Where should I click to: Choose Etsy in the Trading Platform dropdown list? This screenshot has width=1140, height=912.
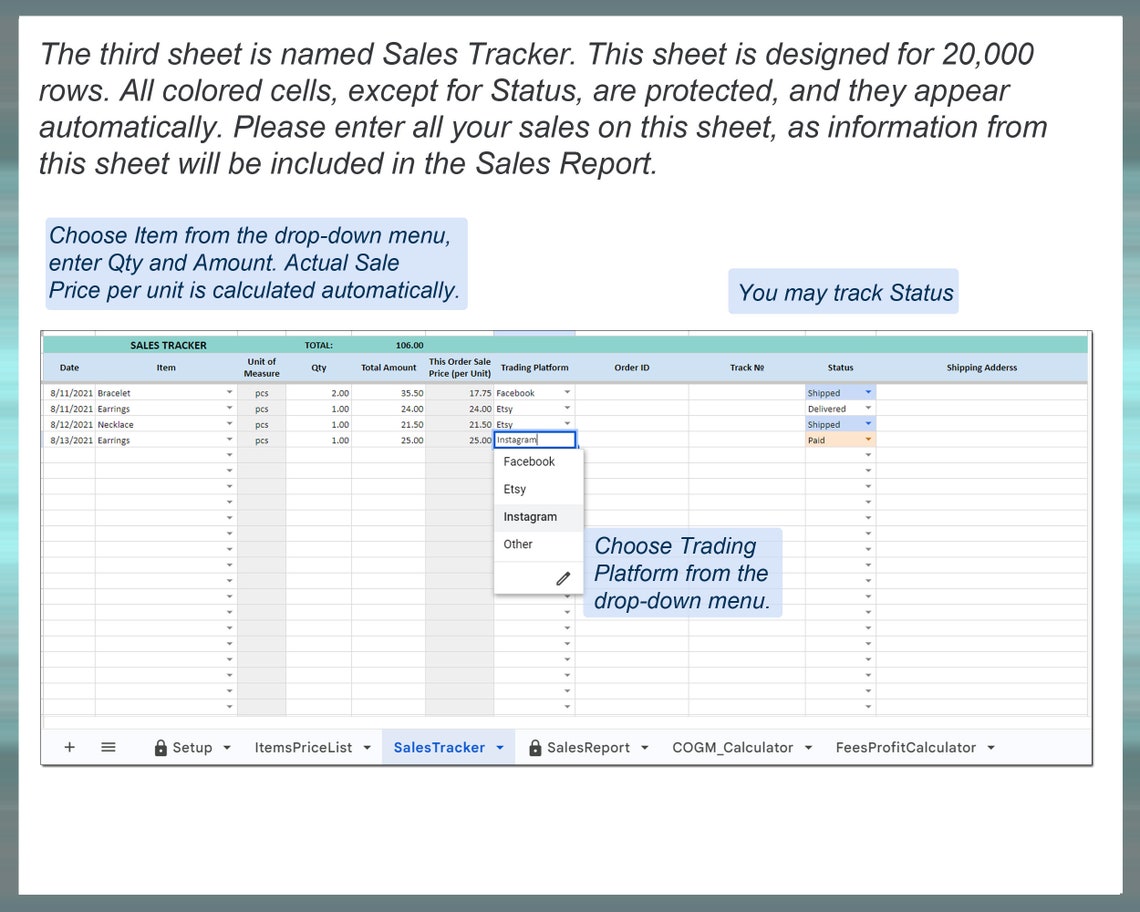(514, 489)
